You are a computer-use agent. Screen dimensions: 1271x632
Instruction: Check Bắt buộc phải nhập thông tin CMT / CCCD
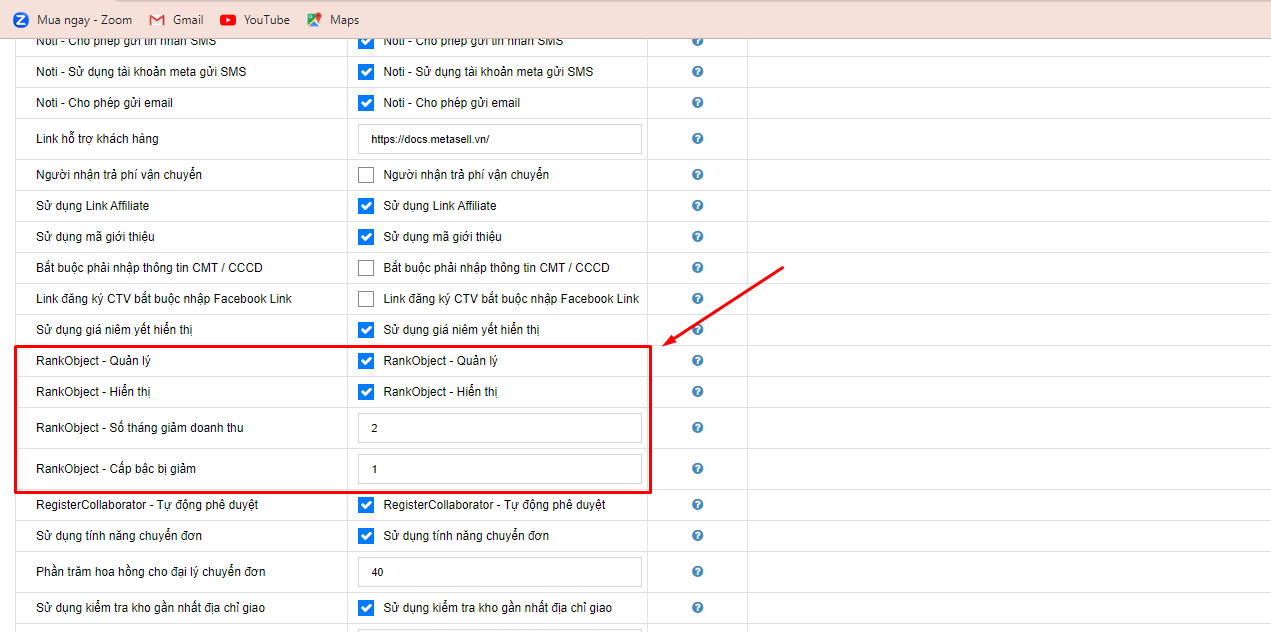(x=366, y=268)
